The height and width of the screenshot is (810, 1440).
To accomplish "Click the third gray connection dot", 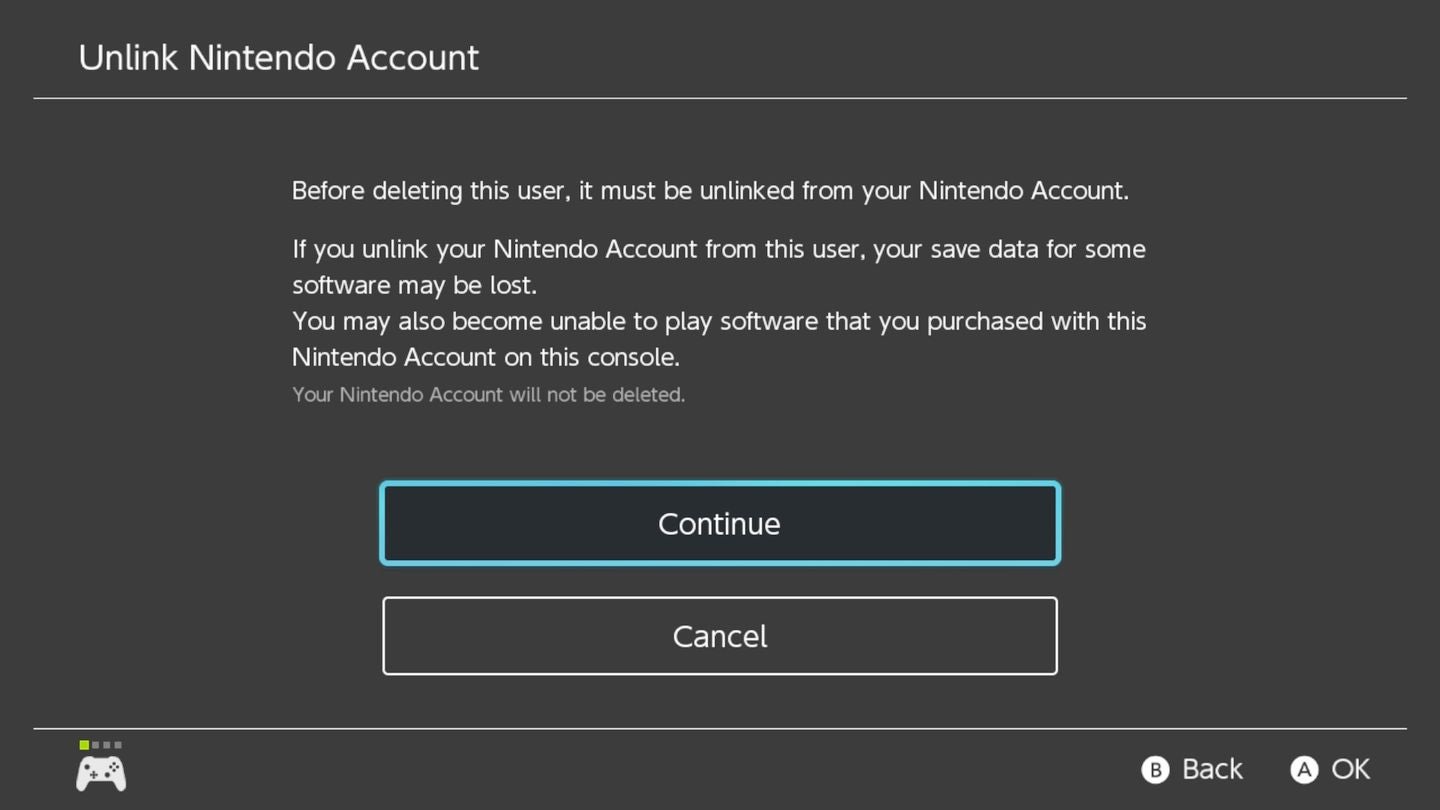I will [118, 745].
